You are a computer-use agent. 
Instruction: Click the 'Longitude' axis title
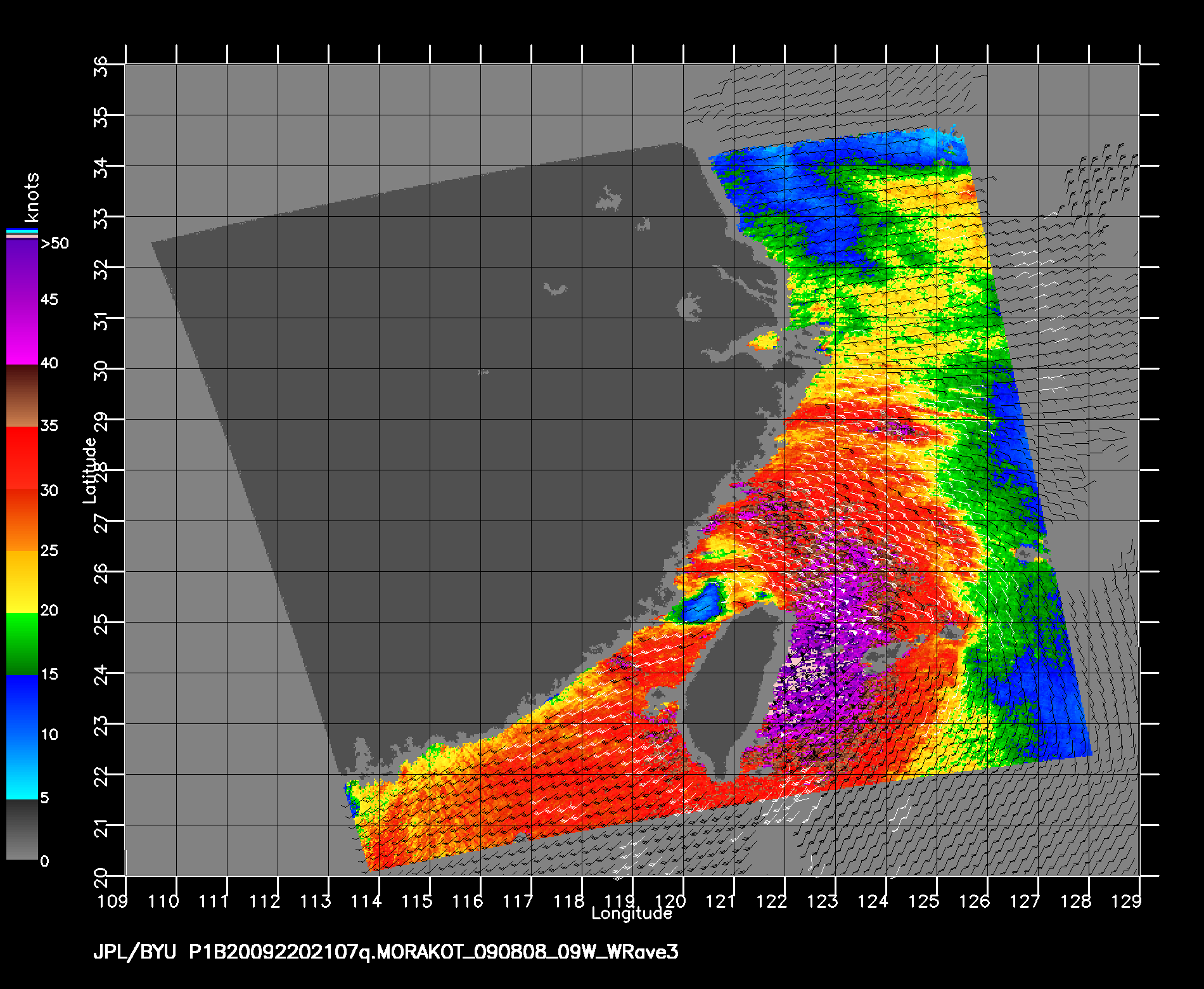[x=631, y=914]
